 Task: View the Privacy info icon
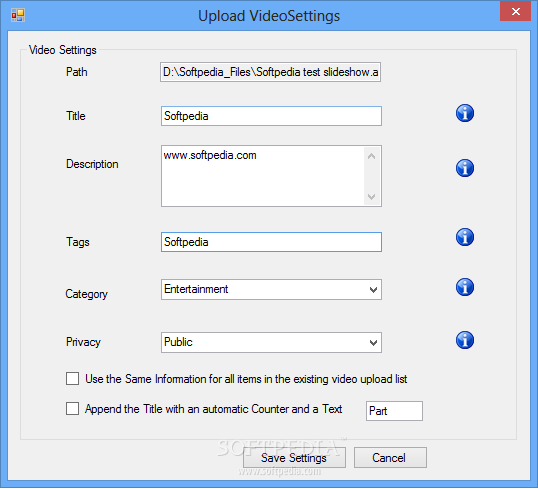pyautogui.click(x=465, y=340)
